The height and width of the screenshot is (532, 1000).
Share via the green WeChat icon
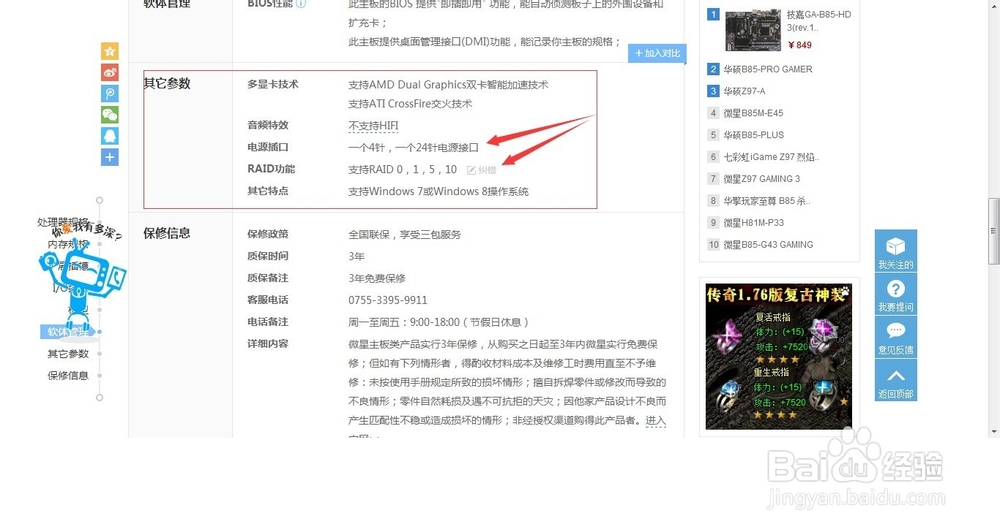point(110,115)
